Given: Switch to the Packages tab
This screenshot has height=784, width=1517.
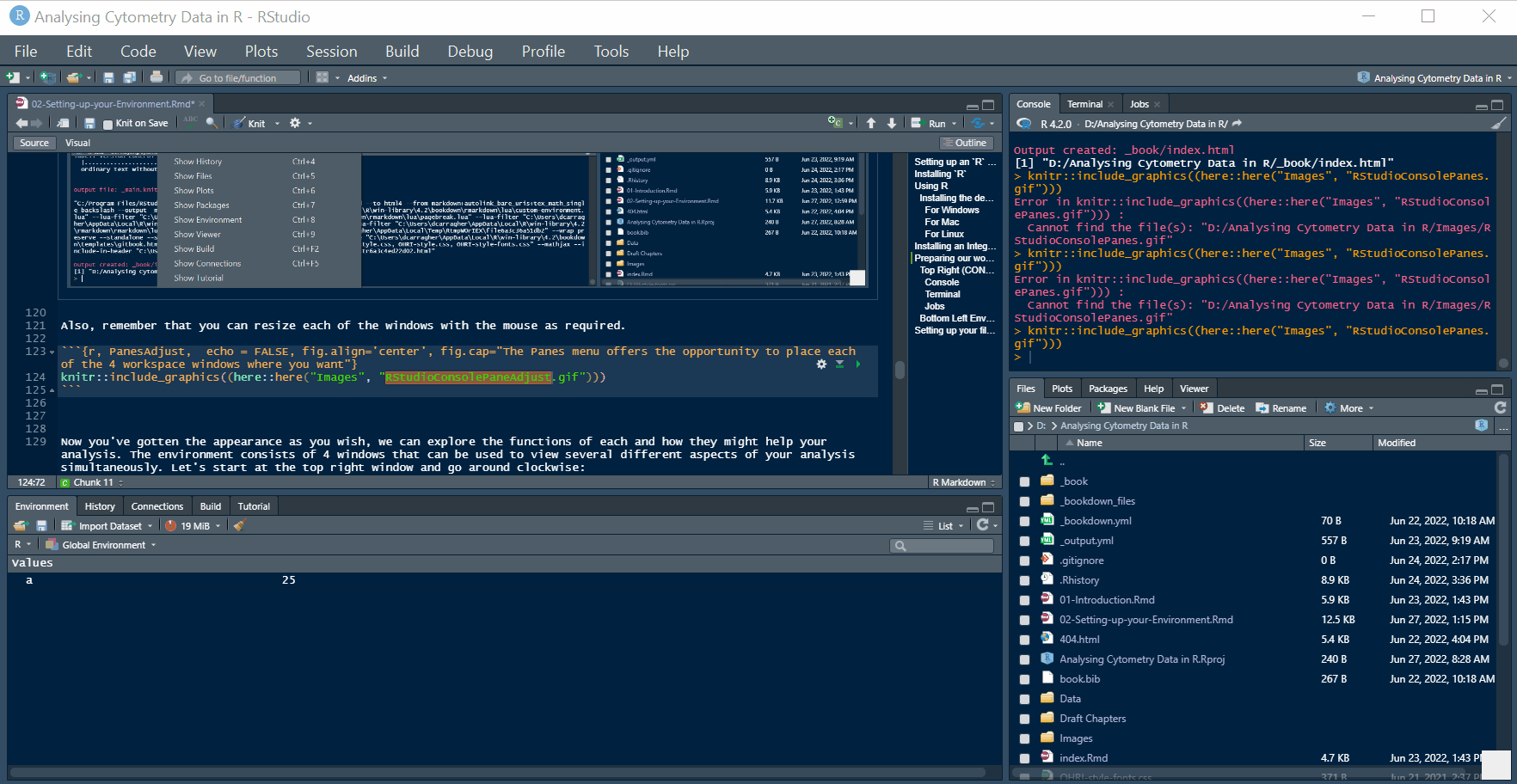Looking at the screenshot, I should coord(1108,389).
